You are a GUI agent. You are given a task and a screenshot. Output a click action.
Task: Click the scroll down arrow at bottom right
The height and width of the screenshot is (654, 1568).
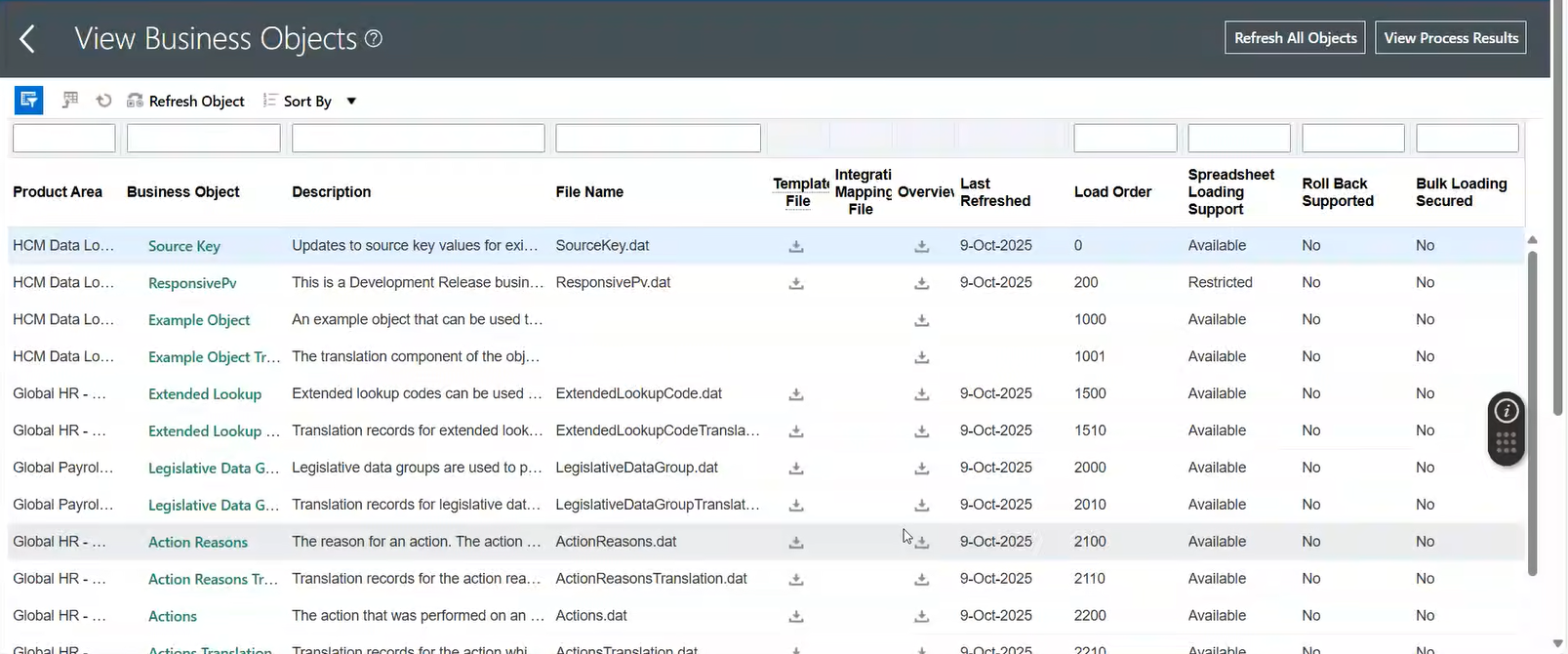pos(1558,644)
